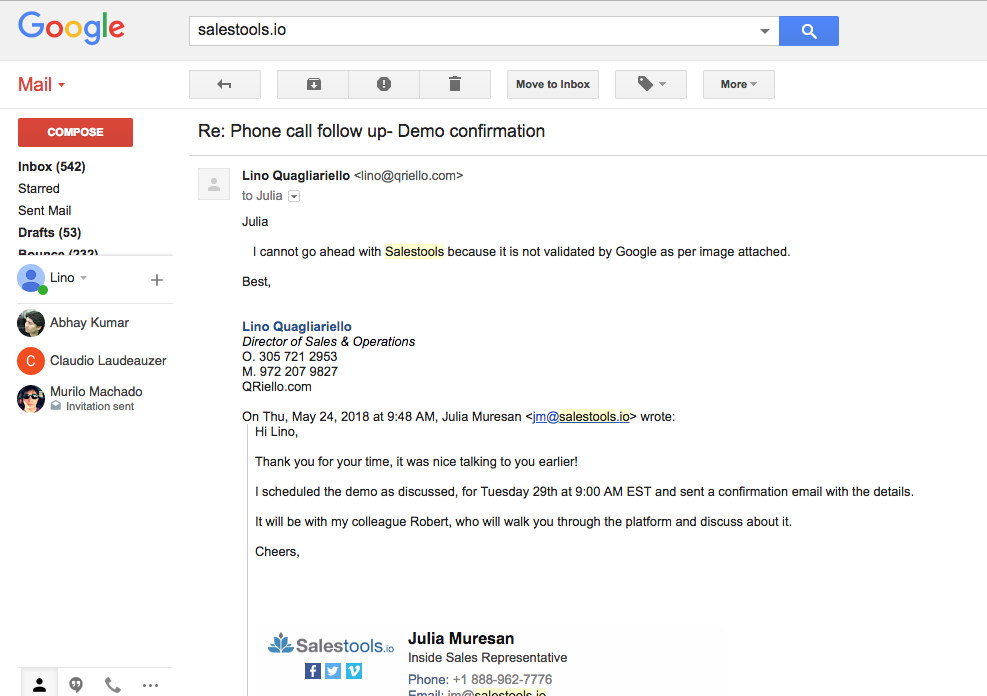Archive the email with archive icon
Viewport: 987px width, 696px height.
(313, 84)
